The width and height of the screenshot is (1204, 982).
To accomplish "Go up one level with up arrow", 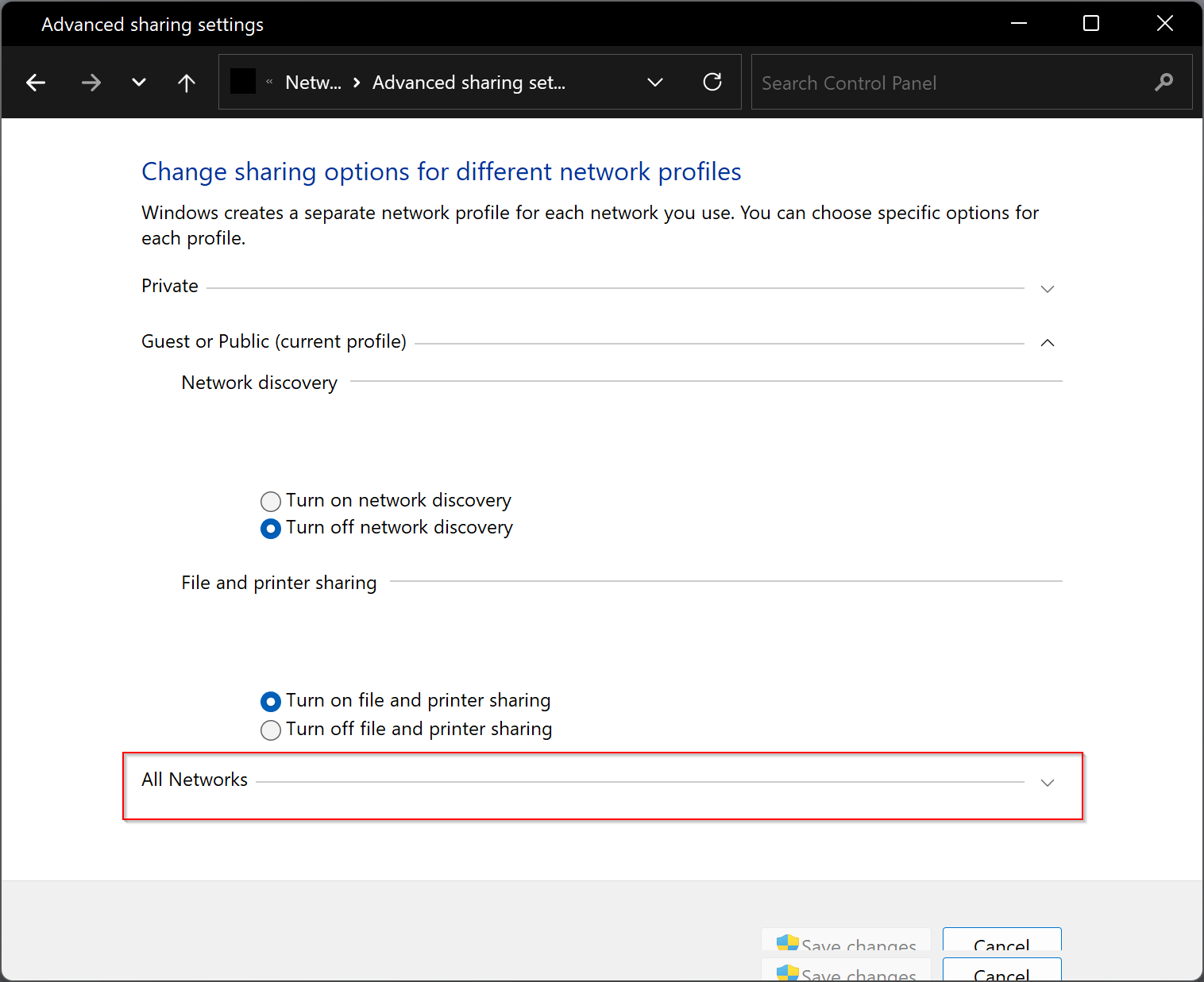I will 187,83.
